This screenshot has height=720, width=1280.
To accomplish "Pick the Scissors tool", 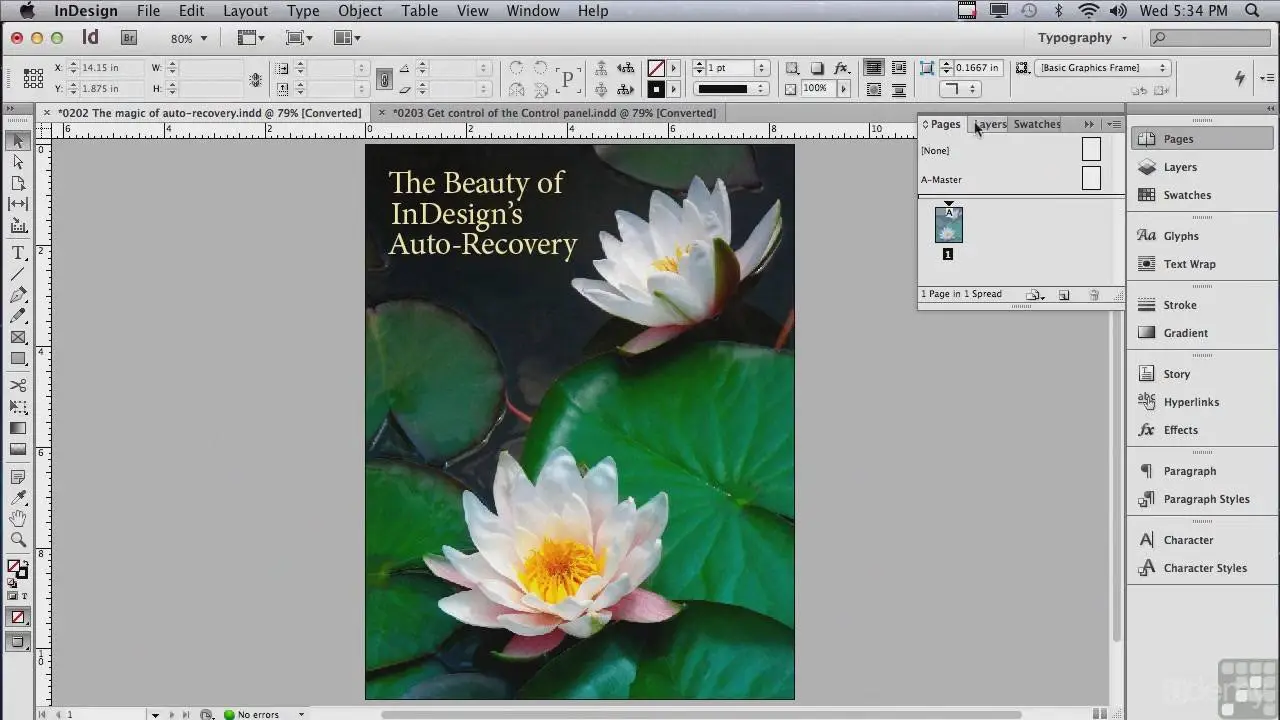I will pos(18,385).
